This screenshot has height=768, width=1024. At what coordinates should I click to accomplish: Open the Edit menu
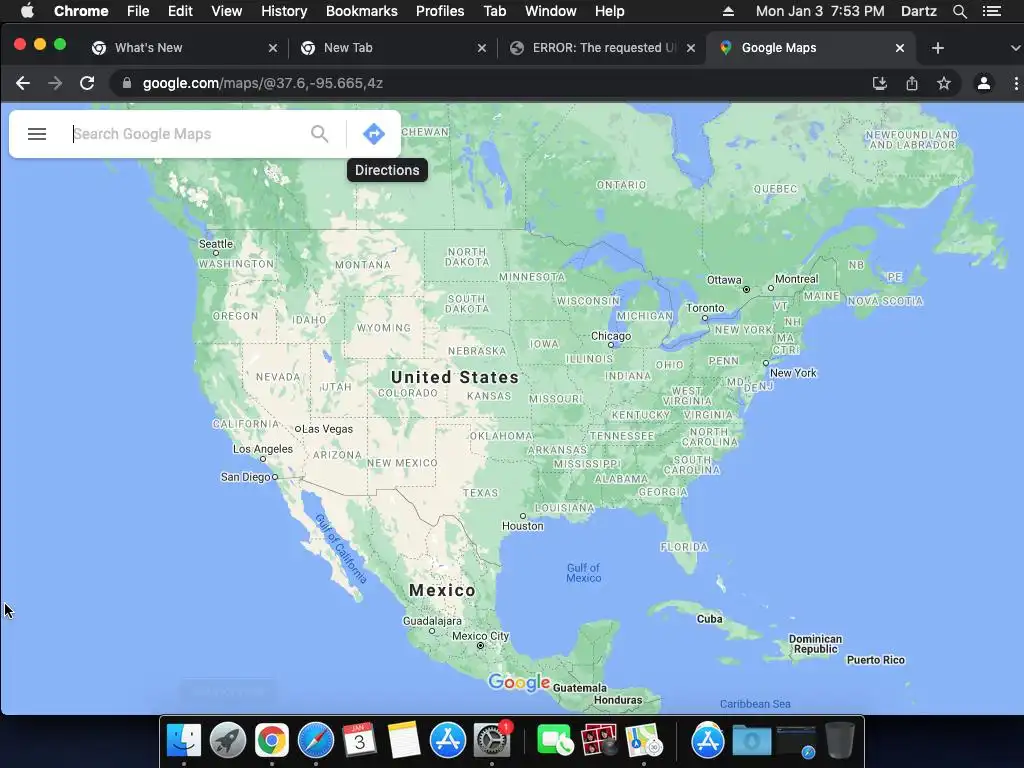coord(180,11)
